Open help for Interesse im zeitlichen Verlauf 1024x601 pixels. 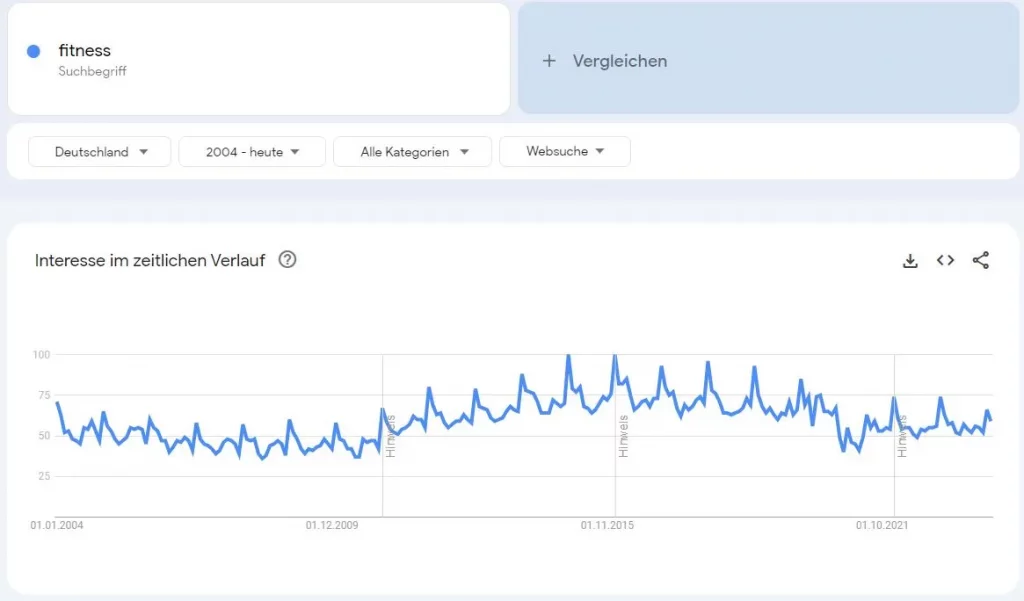click(288, 260)
